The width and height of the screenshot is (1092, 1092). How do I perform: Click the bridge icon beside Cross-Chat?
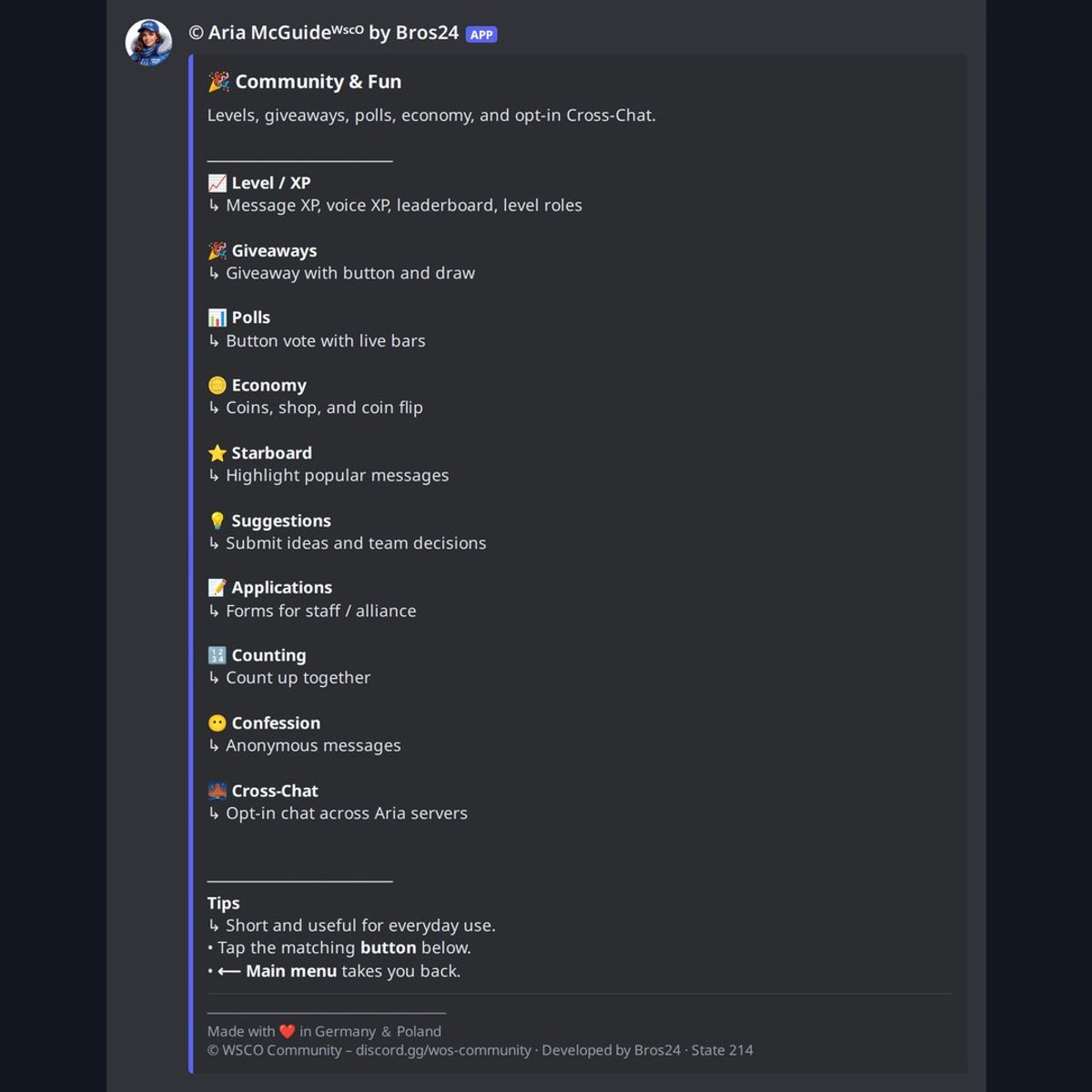point(217,791)
